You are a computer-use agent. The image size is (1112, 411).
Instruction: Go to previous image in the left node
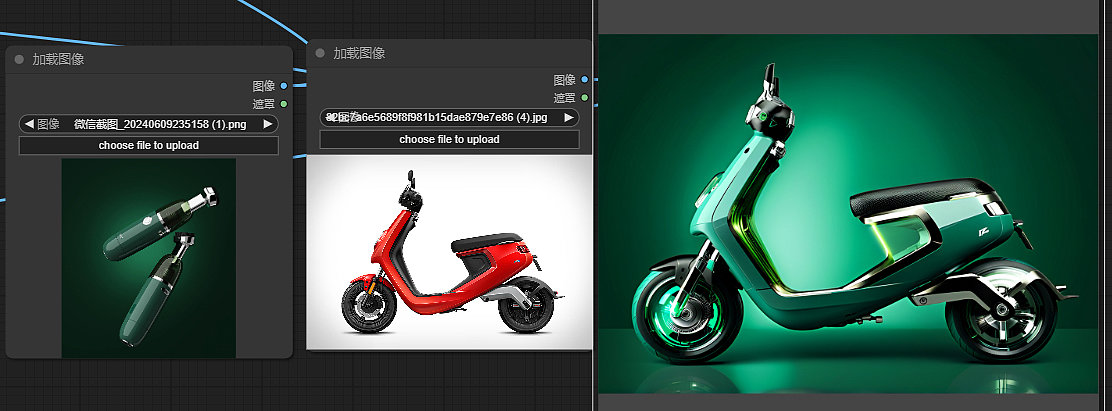coord(29,124)
